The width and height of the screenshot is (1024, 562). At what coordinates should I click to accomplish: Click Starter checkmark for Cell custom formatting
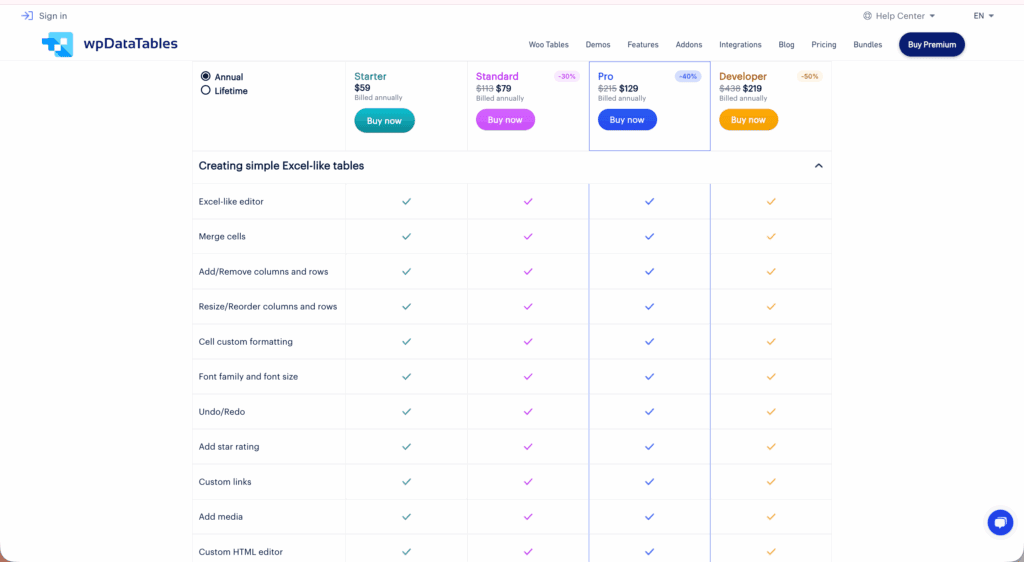(x=406, y=341)
